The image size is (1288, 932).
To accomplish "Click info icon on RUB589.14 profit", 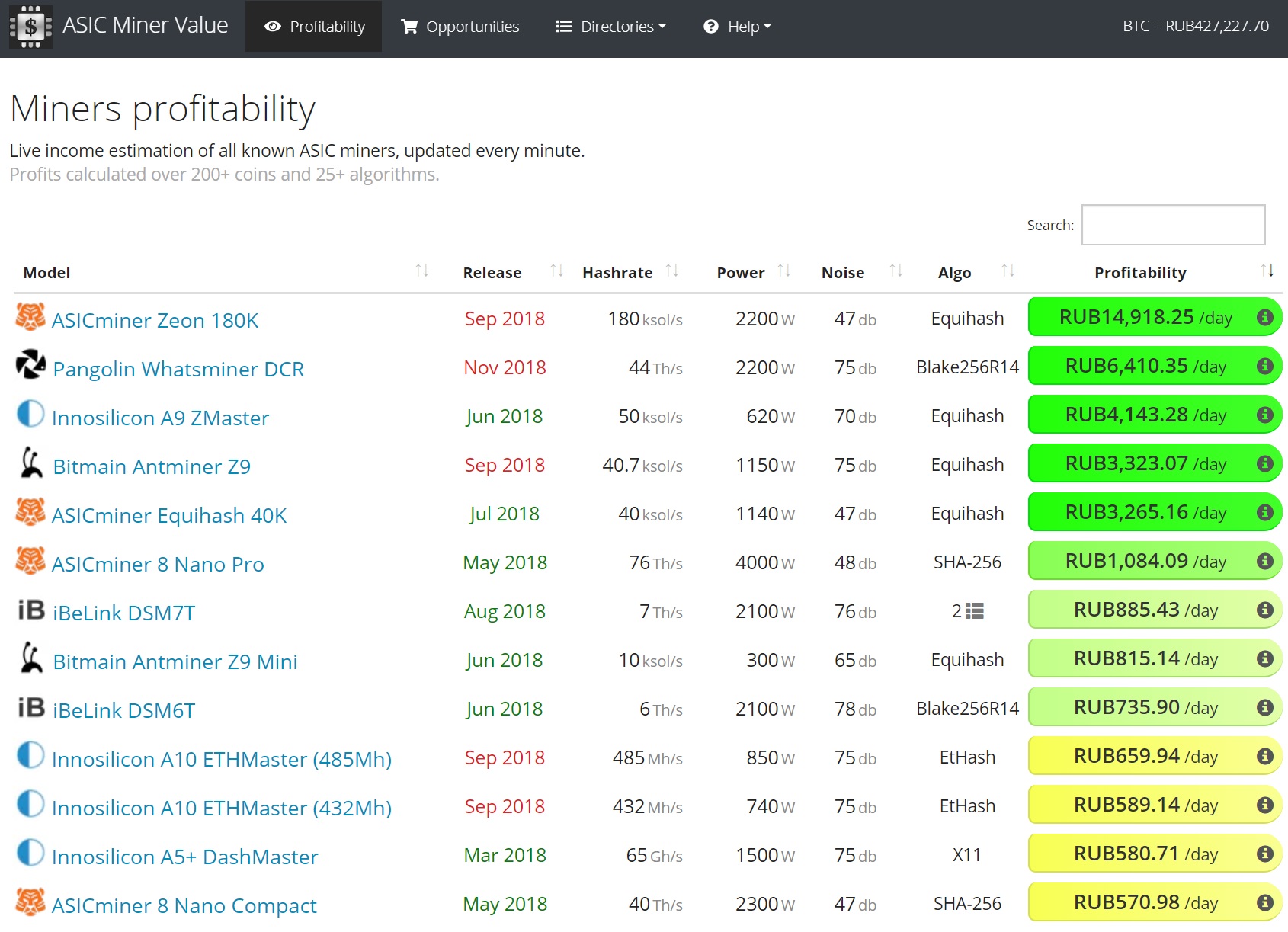I will coord(1265,805).
